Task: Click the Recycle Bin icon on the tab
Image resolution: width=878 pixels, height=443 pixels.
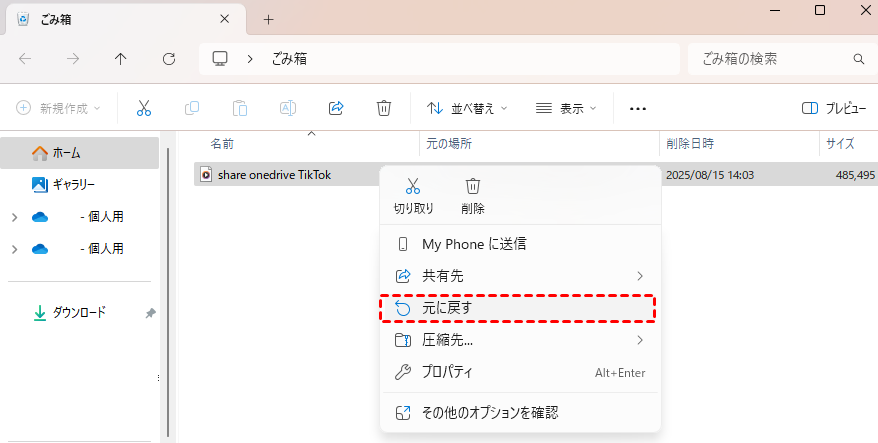Action: click(x=23, y=20)
